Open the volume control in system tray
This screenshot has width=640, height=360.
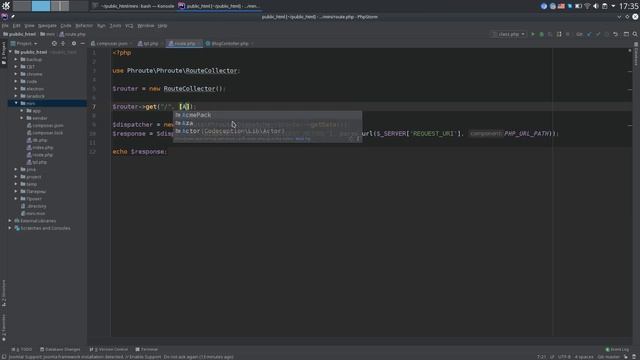[x=596, y=6]
